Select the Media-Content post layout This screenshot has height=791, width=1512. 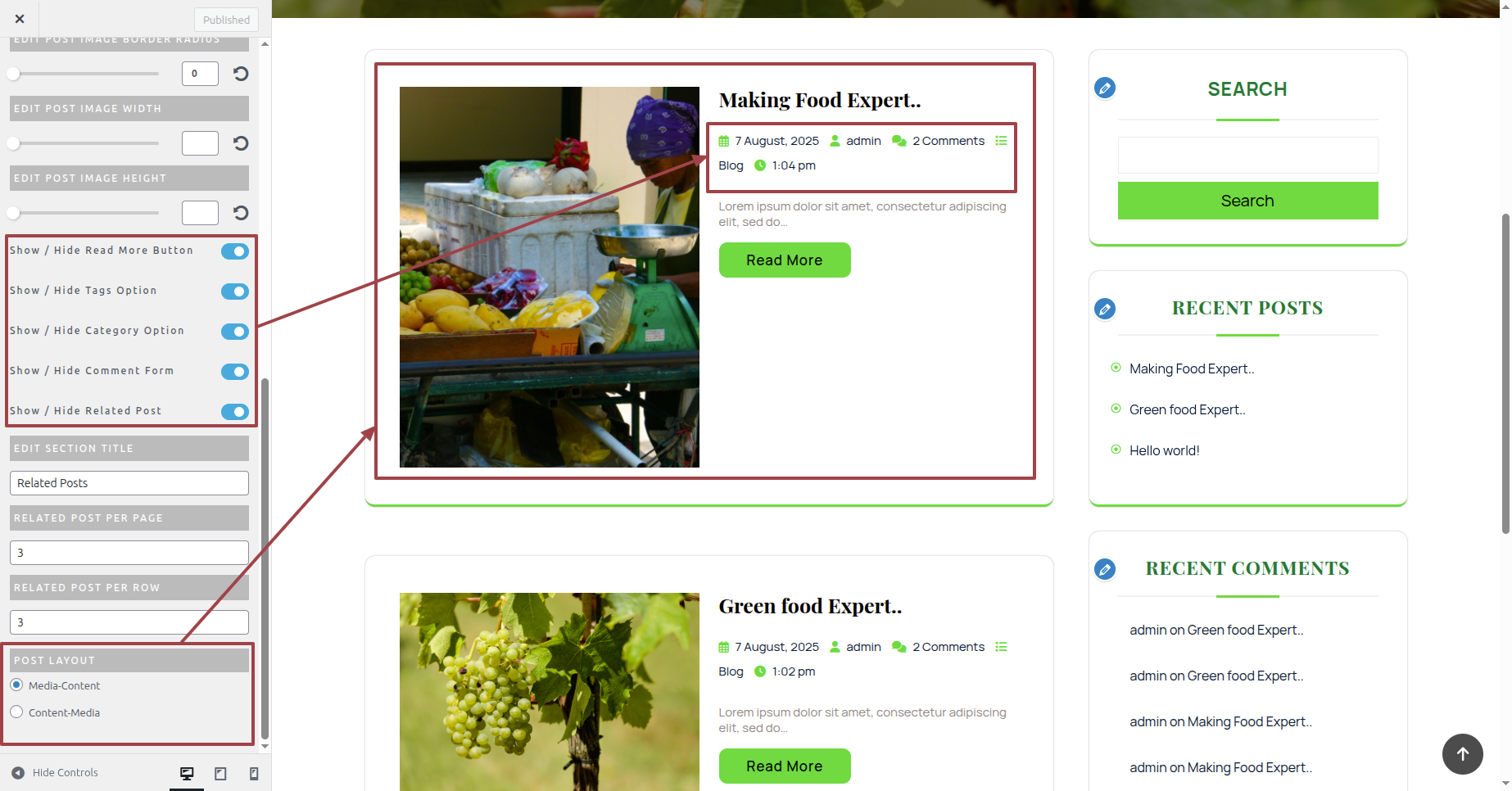coord(16,685)
